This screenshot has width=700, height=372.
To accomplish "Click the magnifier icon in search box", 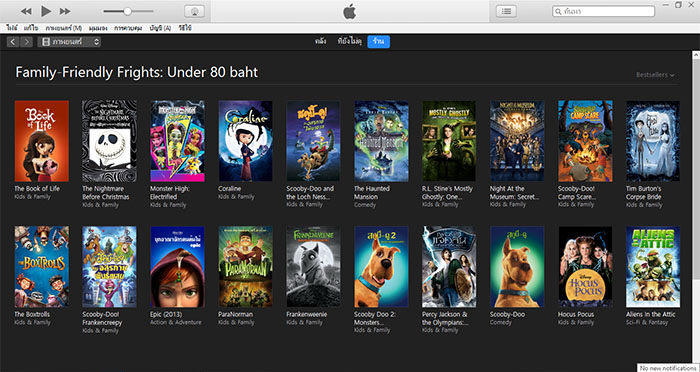I will click(x=558, y=12).
